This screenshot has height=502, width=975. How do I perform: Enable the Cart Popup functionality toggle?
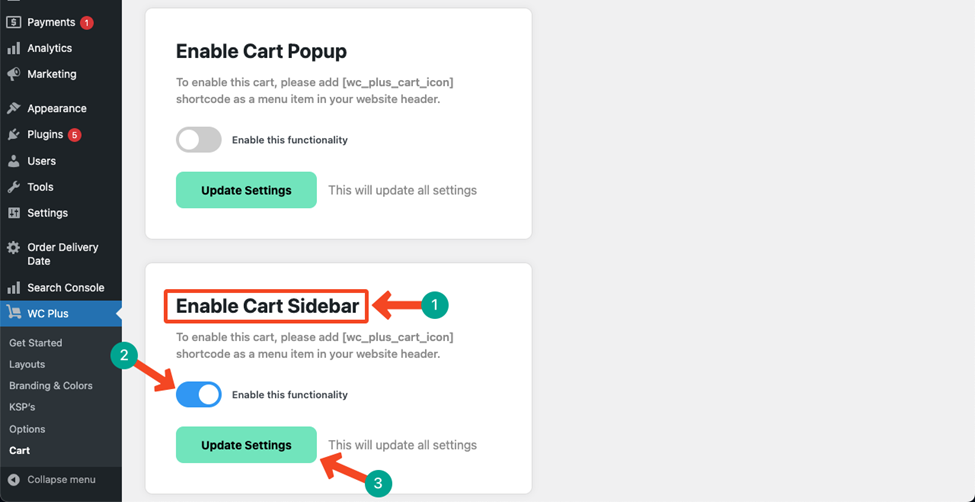click(x=199, y=140)
